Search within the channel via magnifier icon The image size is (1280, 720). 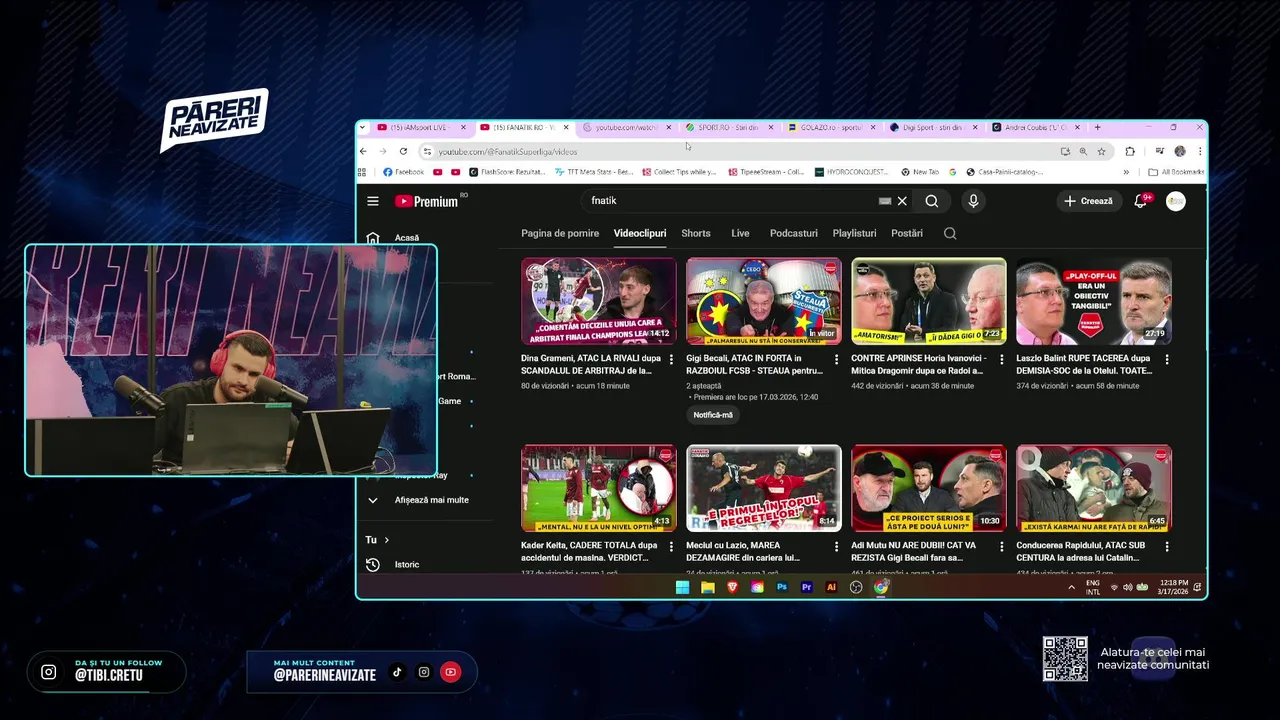tap(950, 233)
